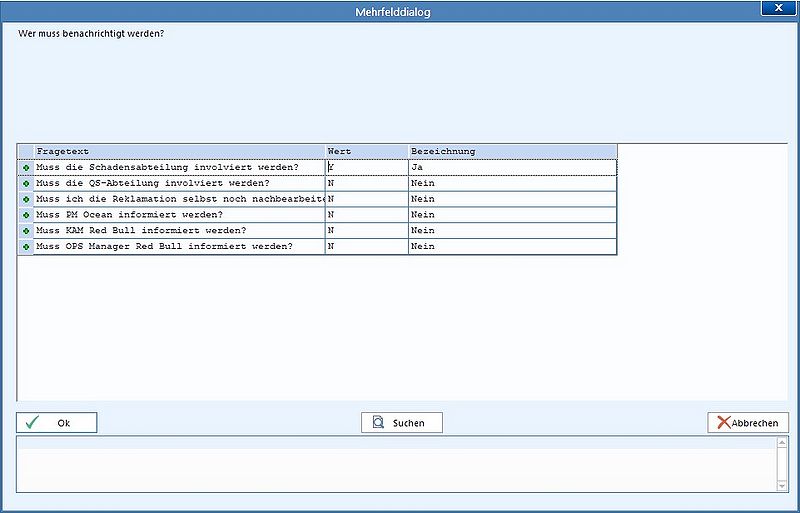
Task: Click the Wert column header
Action: 367,152
